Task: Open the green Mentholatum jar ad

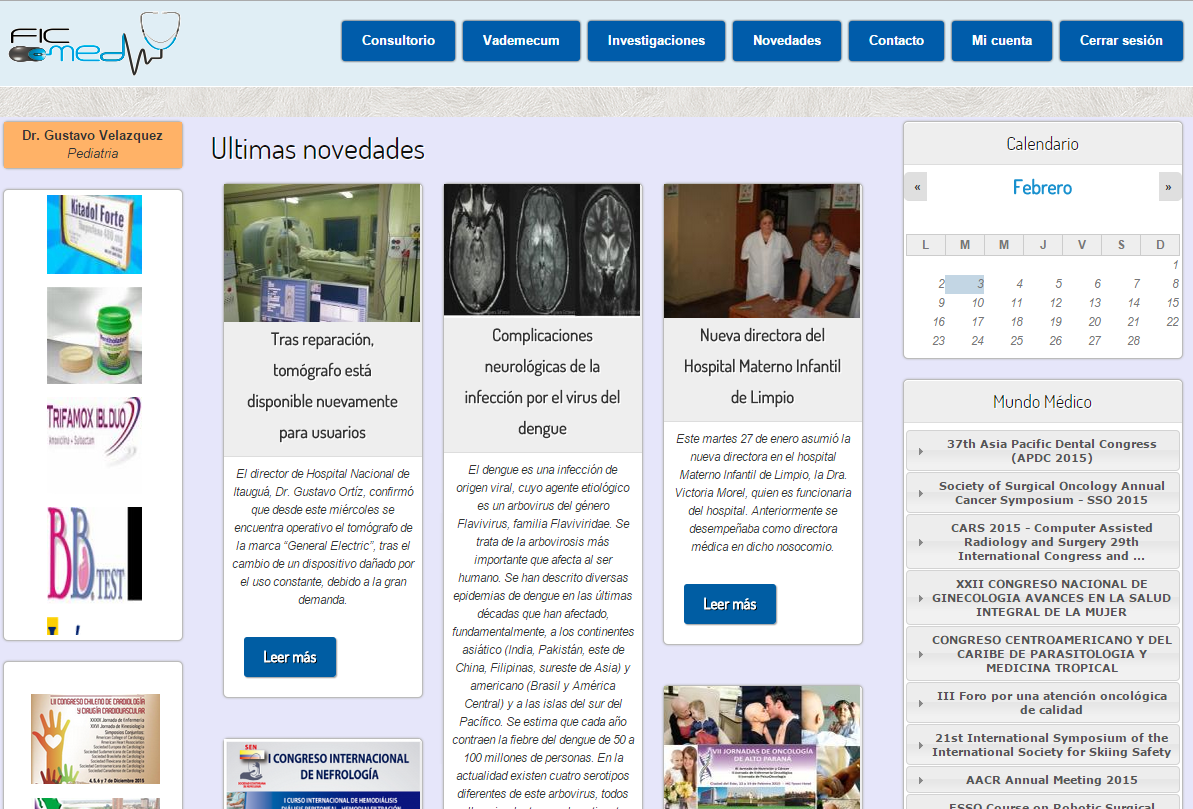Action: (x=94, y=335)
